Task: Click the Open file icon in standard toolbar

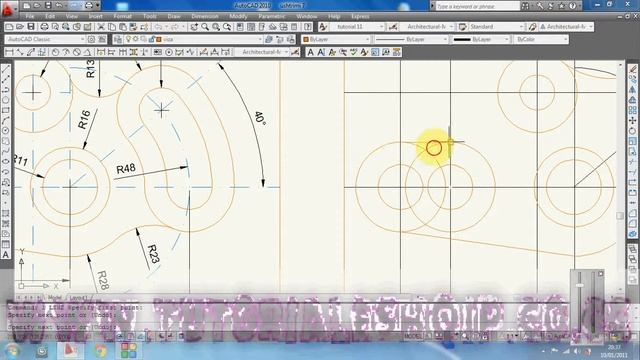Action: coord(20,27)
